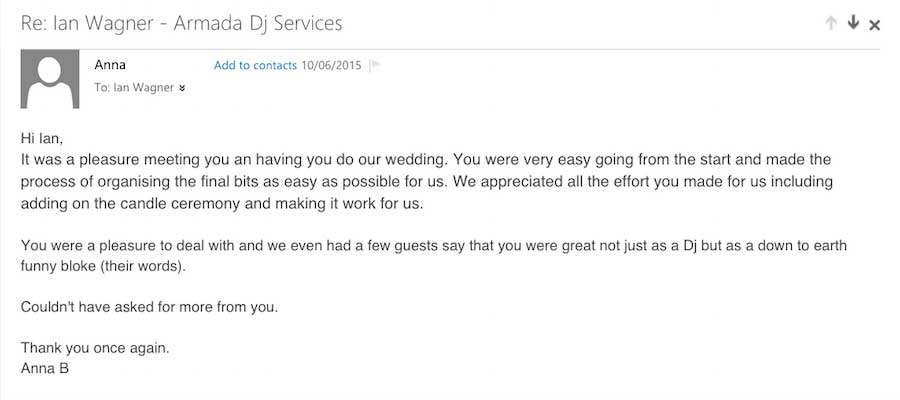Close the open email with the X
900x400 pixels.
pos(875,24)
